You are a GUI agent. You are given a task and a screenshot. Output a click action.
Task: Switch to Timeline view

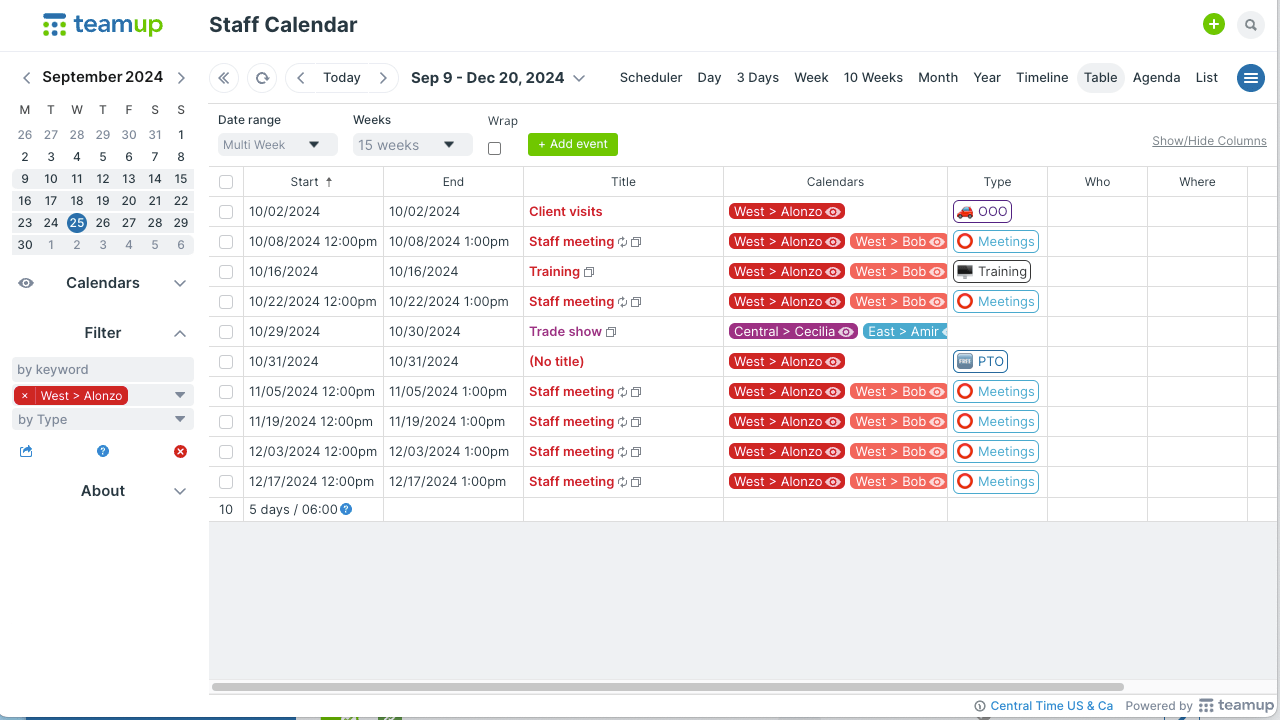coord(1042,78)
